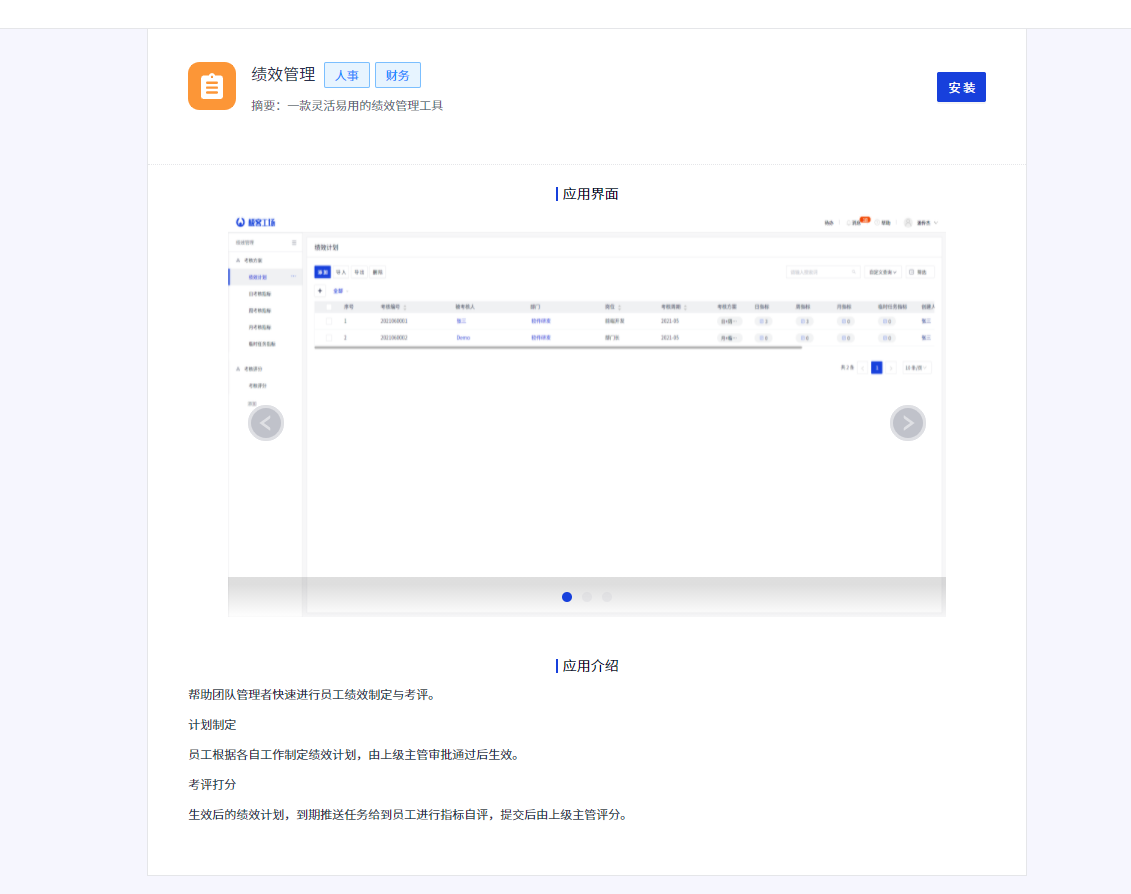Click the 帮助 help icon in the header
Viewport: 1131px width, 894px height.
coord(877,222)
